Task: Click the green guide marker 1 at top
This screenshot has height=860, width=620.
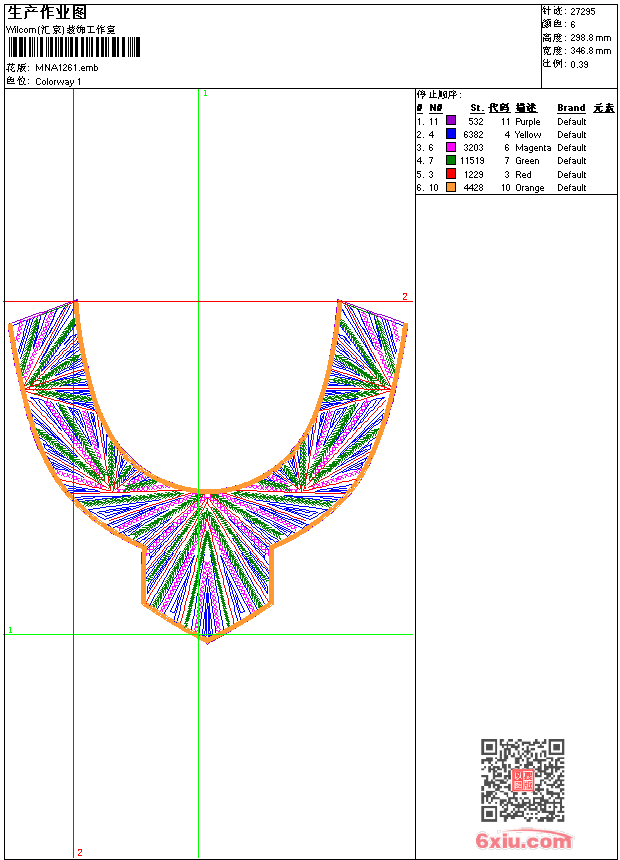Action: 205,93
